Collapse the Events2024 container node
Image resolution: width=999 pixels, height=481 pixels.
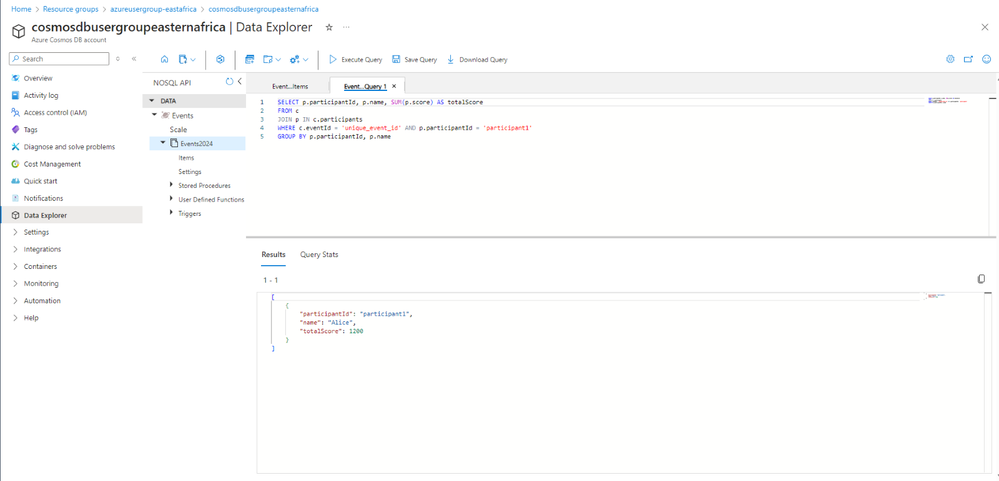[162, 143]
